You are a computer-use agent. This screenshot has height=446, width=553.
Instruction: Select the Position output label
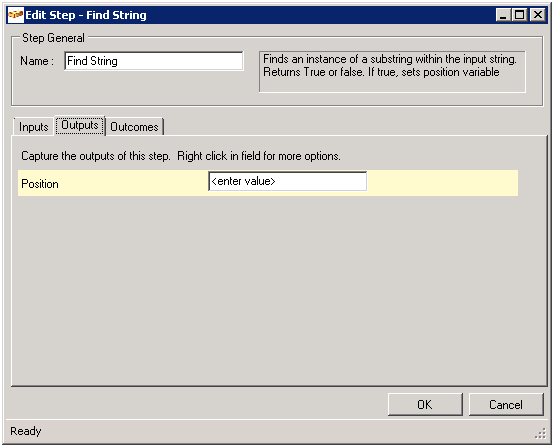[x=40, y=184]
